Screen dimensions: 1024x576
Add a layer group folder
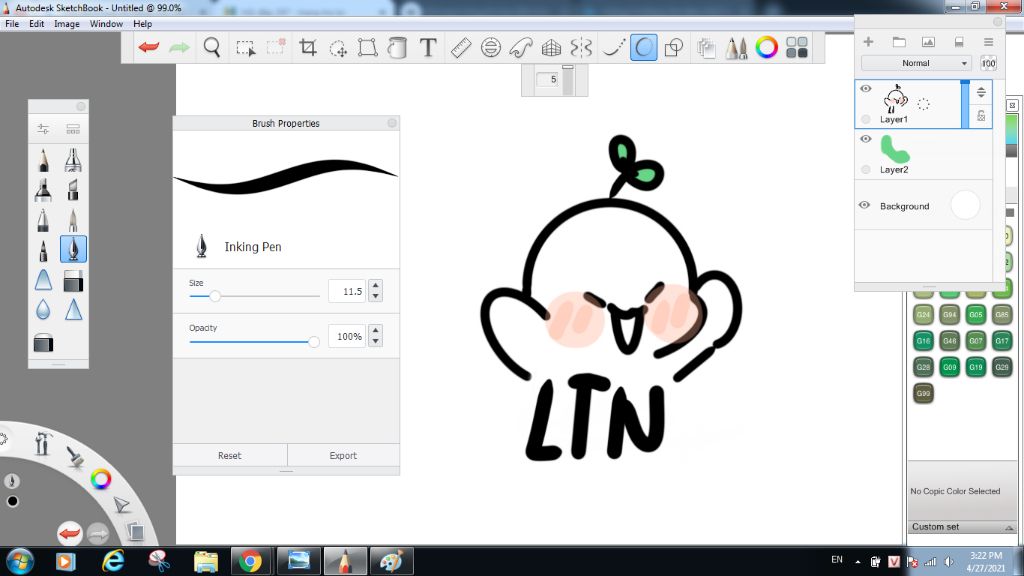(899, 42)
